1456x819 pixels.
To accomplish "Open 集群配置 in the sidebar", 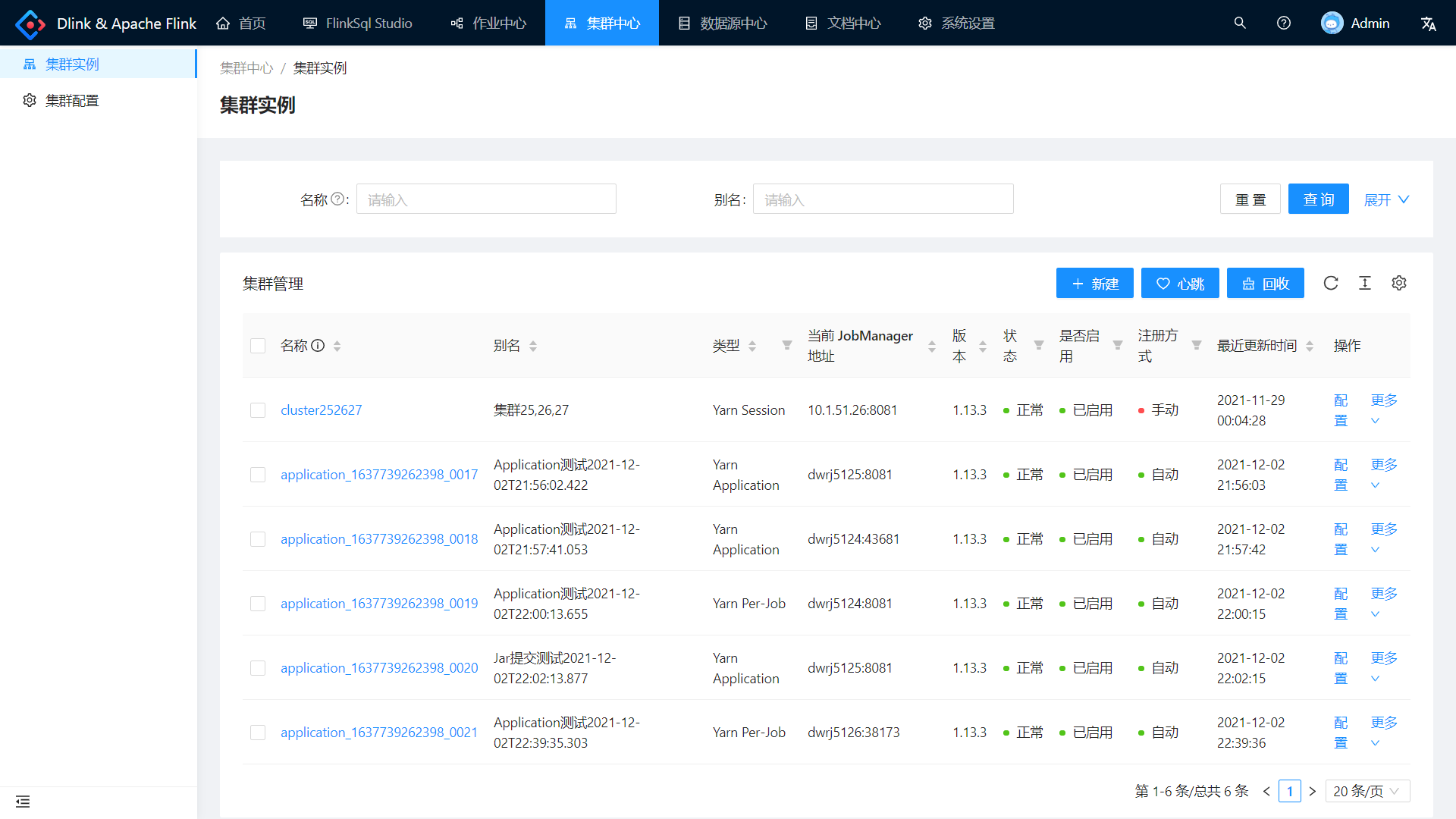I will [72, 100].
